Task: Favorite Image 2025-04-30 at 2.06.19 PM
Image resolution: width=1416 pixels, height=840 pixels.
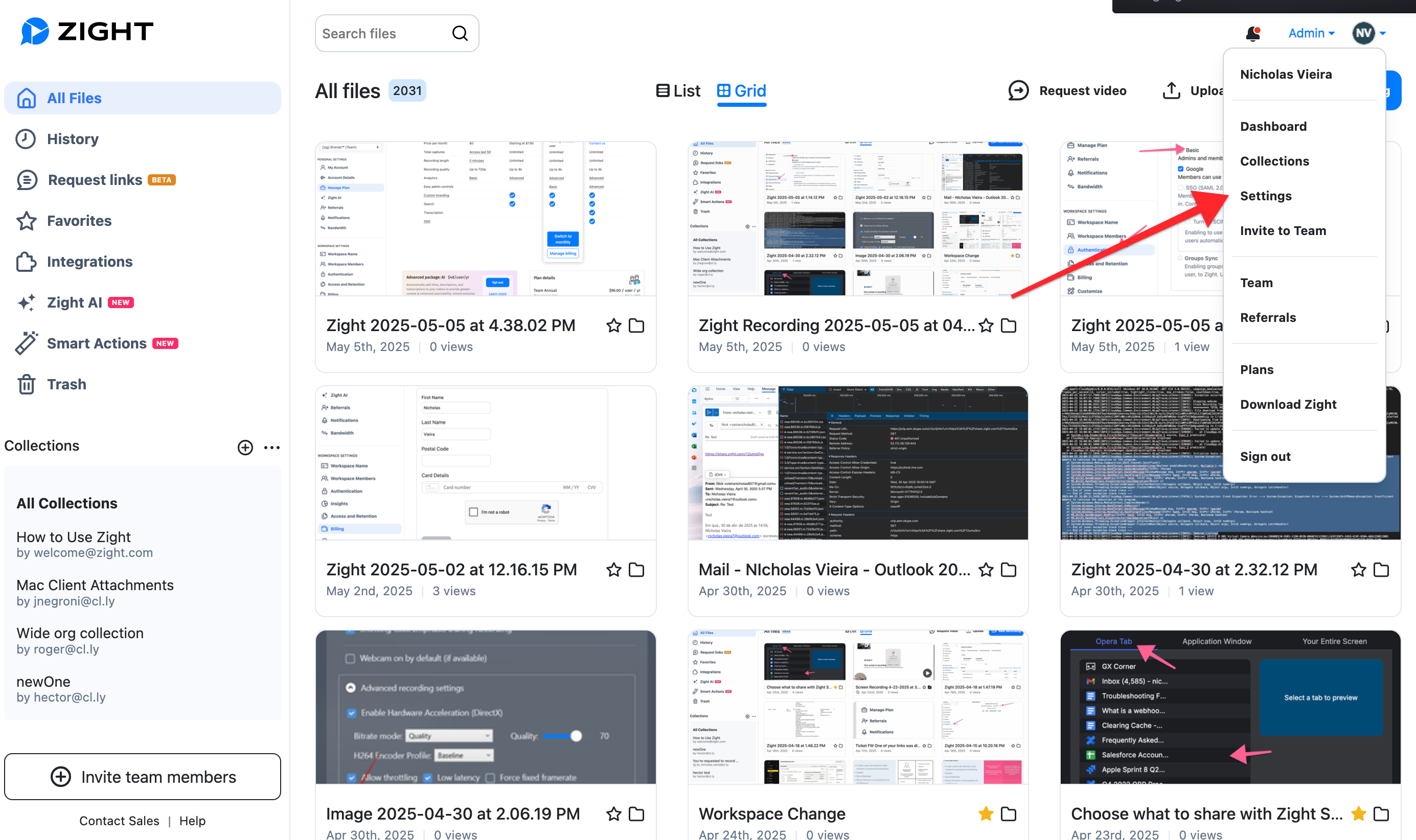Action: click(613, 814)
